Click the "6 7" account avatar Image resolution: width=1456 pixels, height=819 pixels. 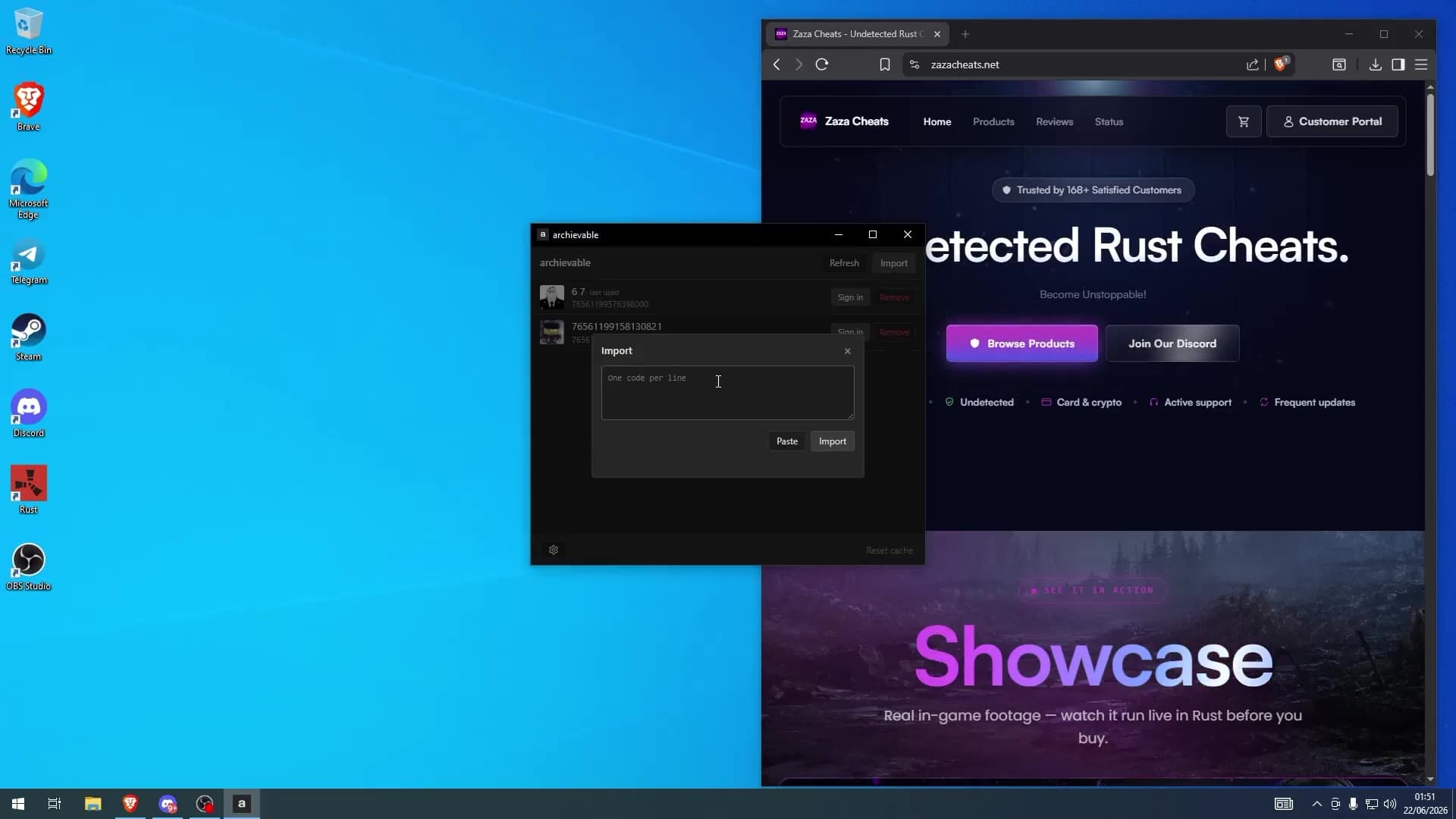[552, 297]
